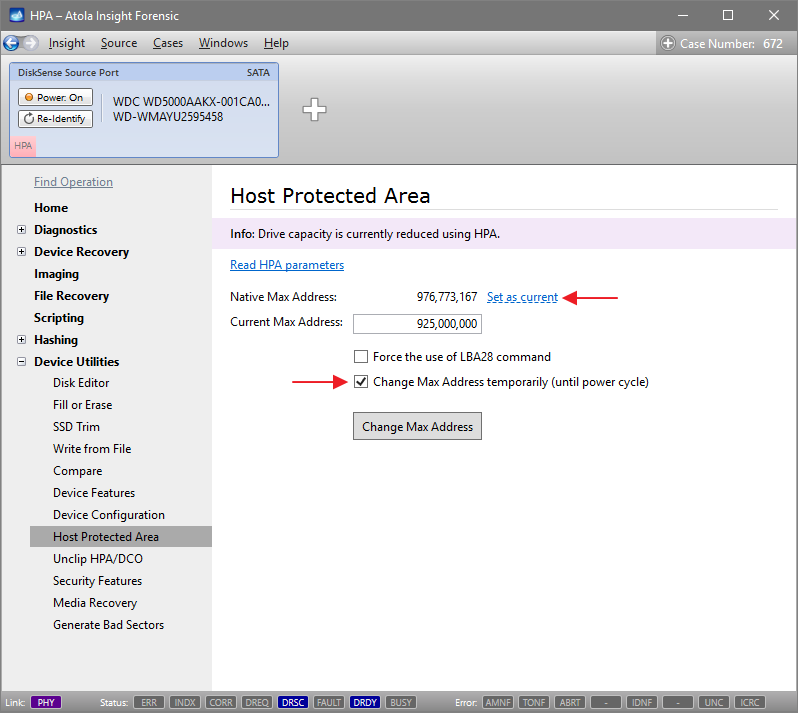The image size is (798, 713).
Task: Click the pink HPA indicator badge
Action: (23, 146)
